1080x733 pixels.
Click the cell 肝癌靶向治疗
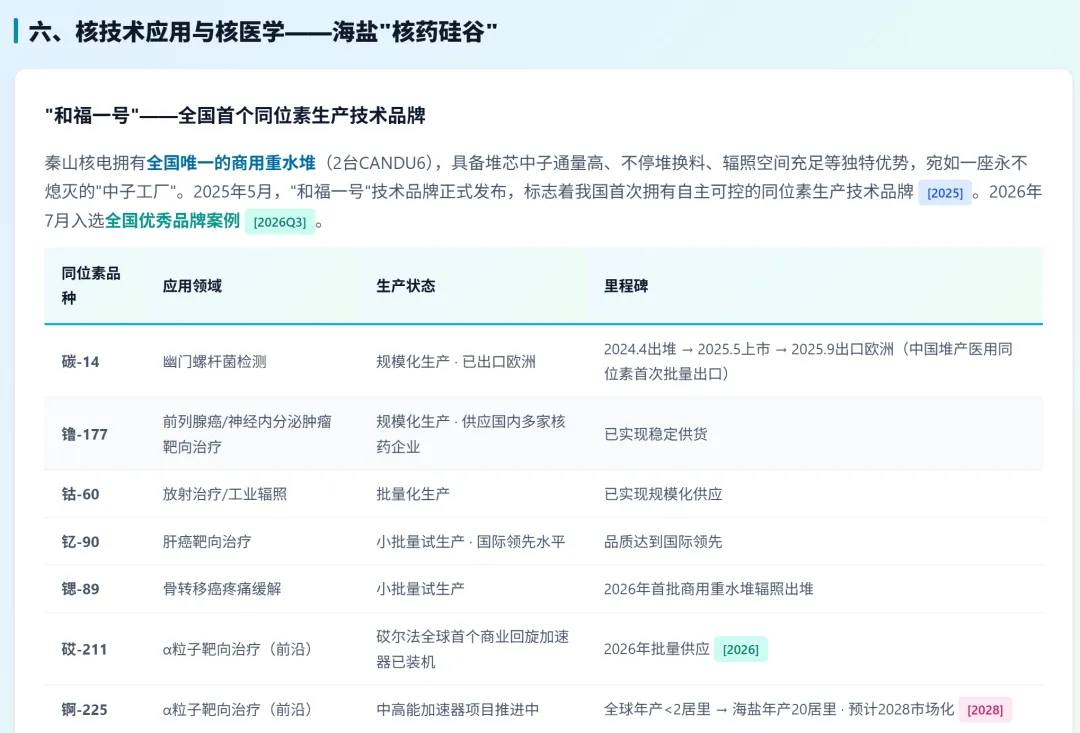[x=207, y=541]
